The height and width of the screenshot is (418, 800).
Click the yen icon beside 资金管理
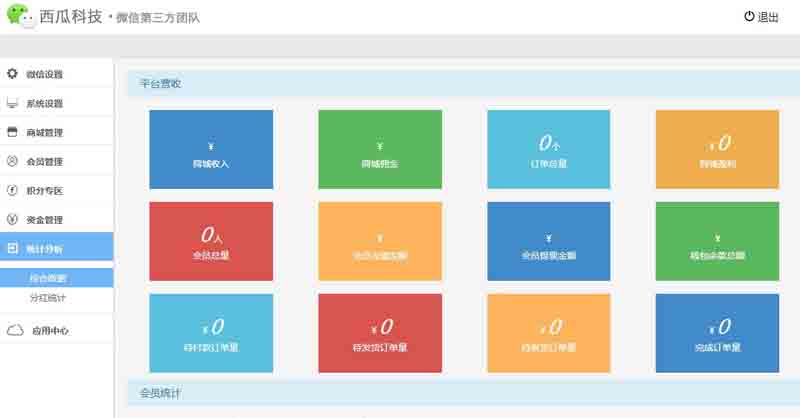13,219
